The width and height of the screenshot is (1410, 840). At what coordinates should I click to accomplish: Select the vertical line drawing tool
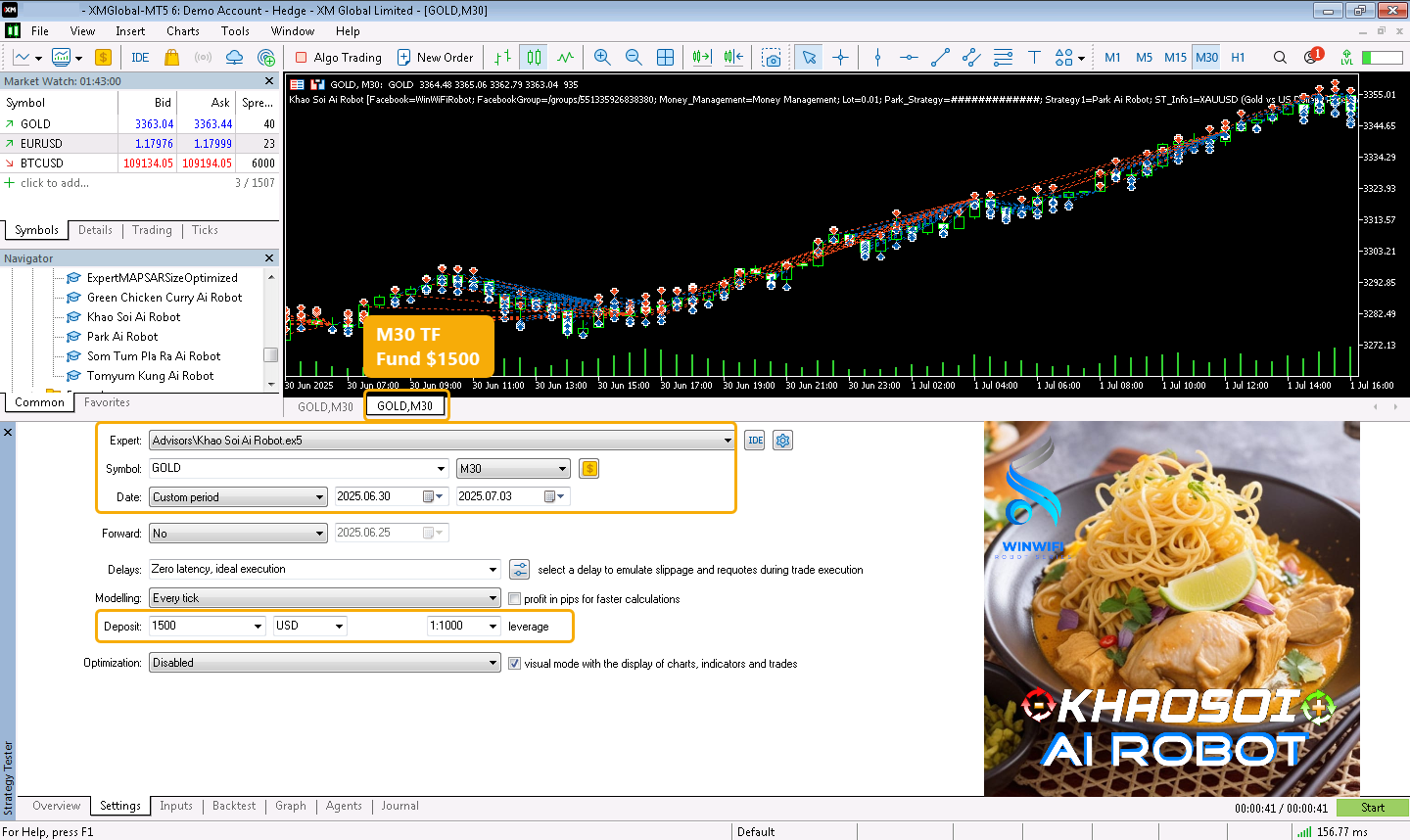click(877, 58)
